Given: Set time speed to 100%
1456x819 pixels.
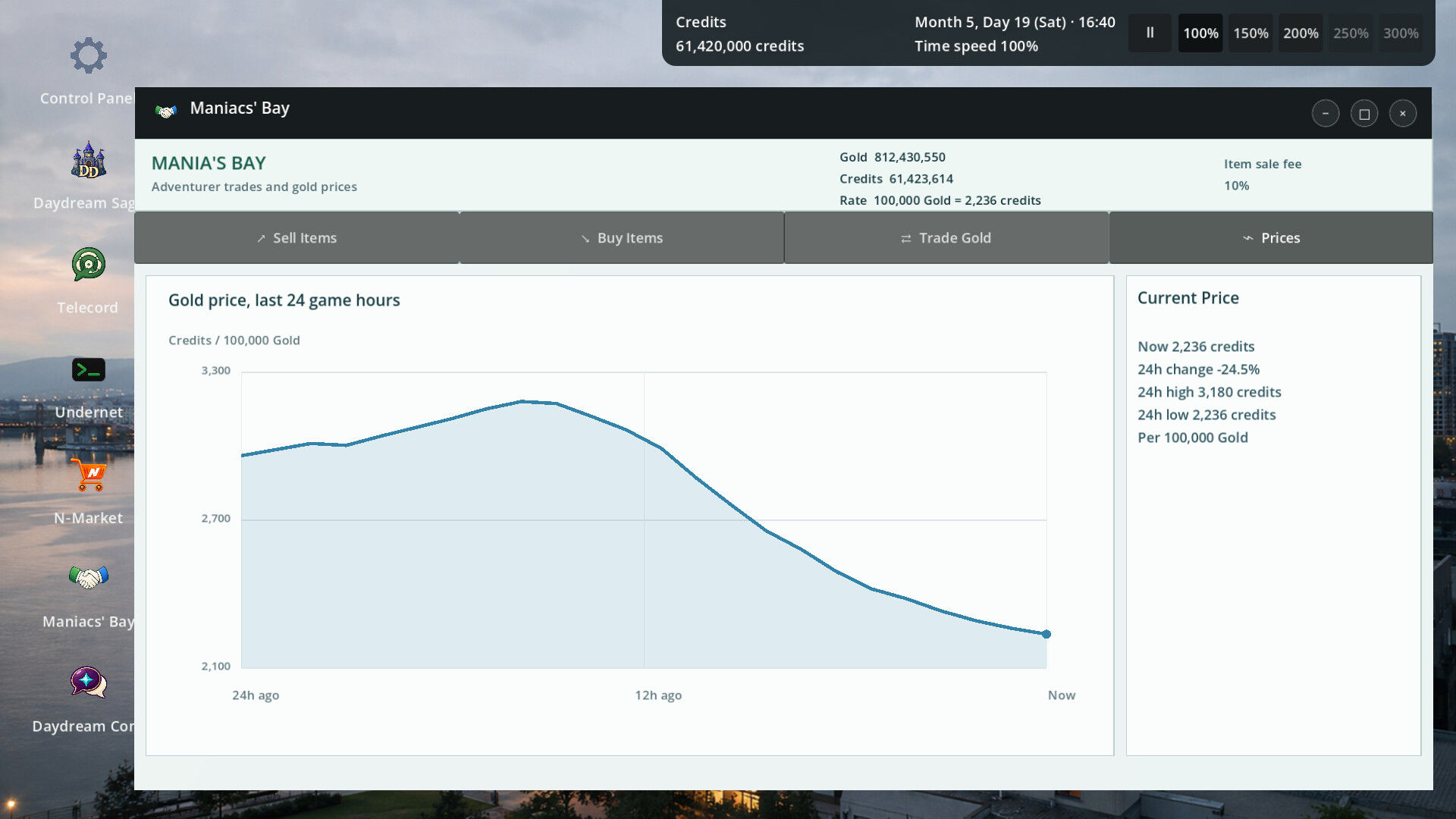Looking at the screenshot, I should click(x=1200, y=33).
